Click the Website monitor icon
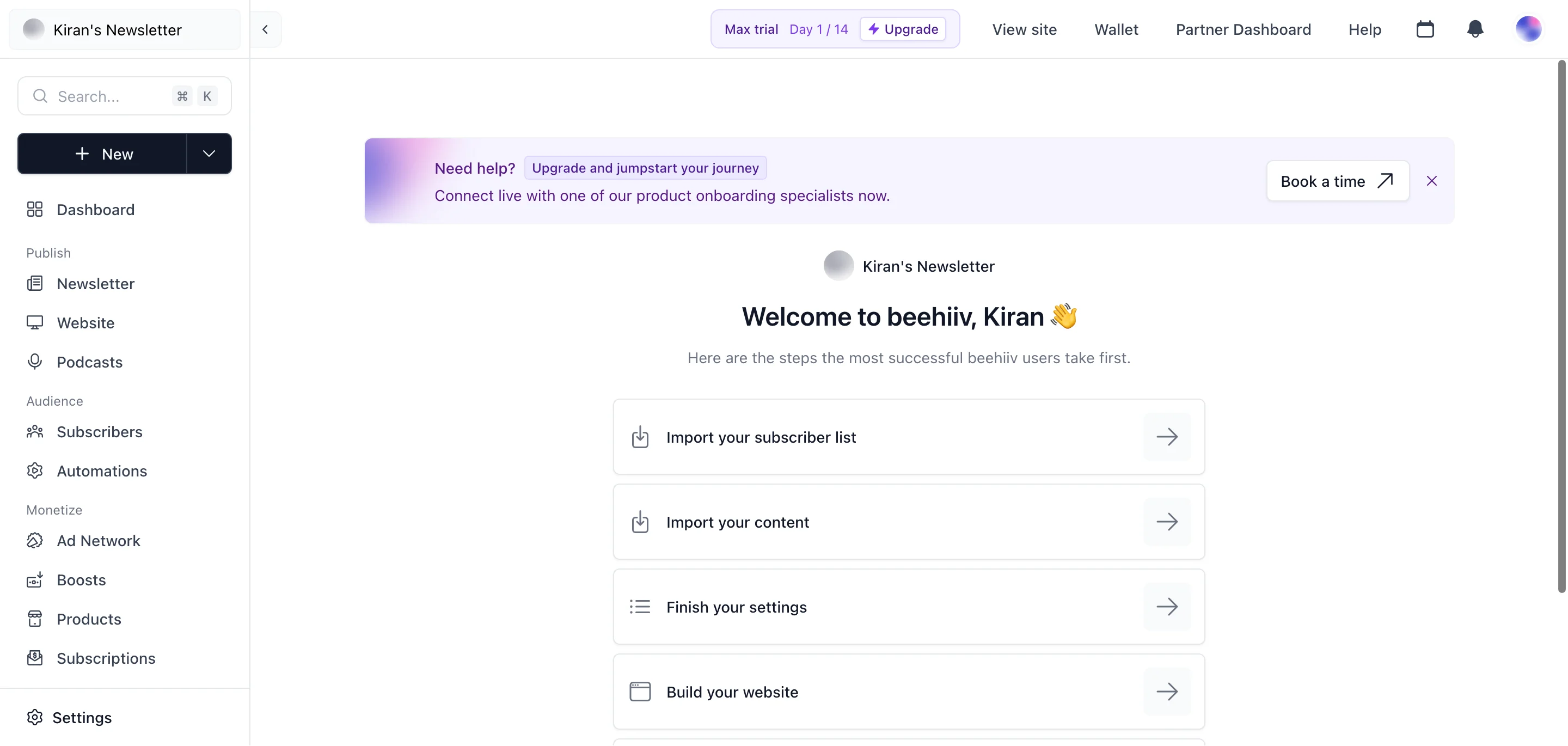The width and height of the screenshot is (1568, 746). click(35, 323)
